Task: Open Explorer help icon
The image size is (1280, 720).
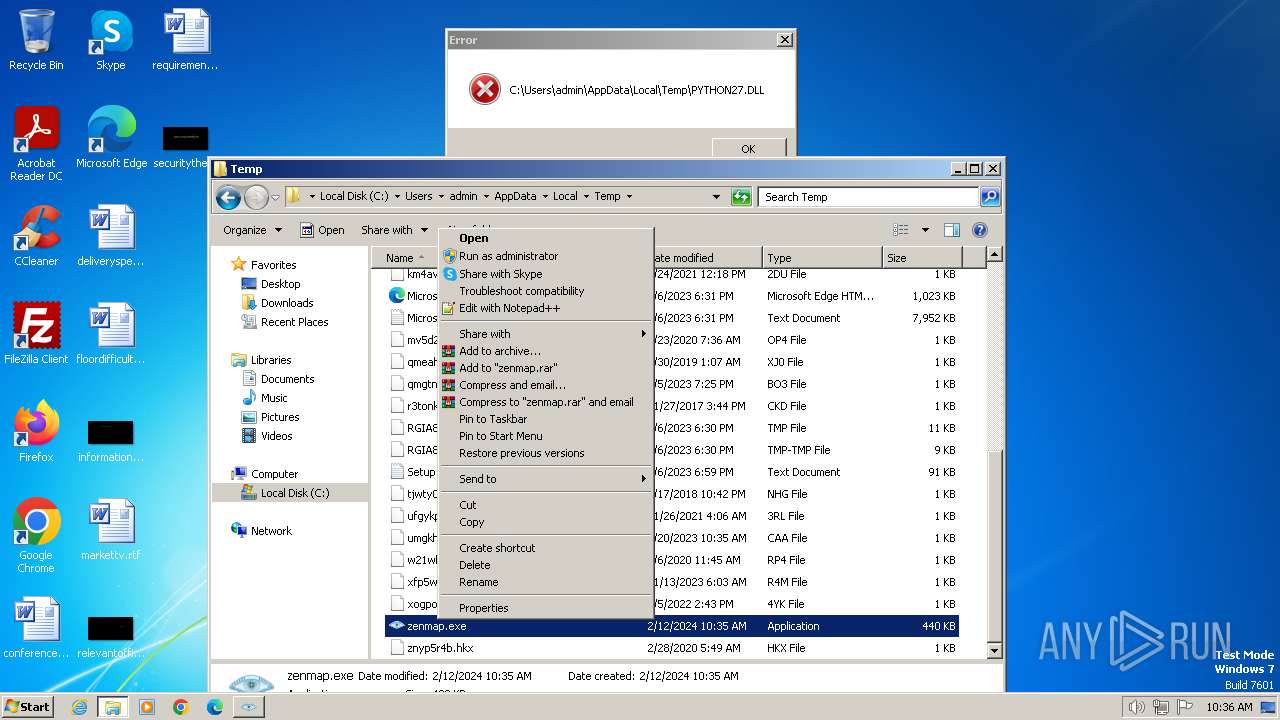Action: coord(980,230)
